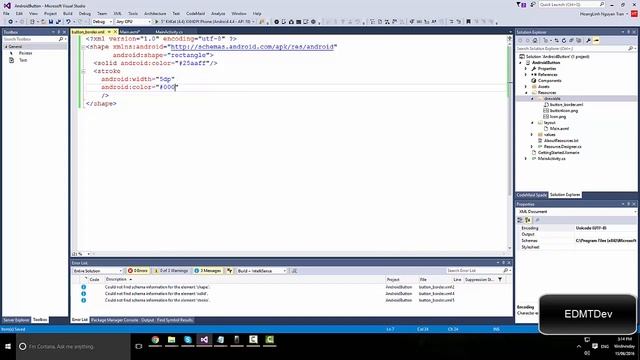Click the Windows Start button
The image size is (640, 360).
(x=8, y=347)
